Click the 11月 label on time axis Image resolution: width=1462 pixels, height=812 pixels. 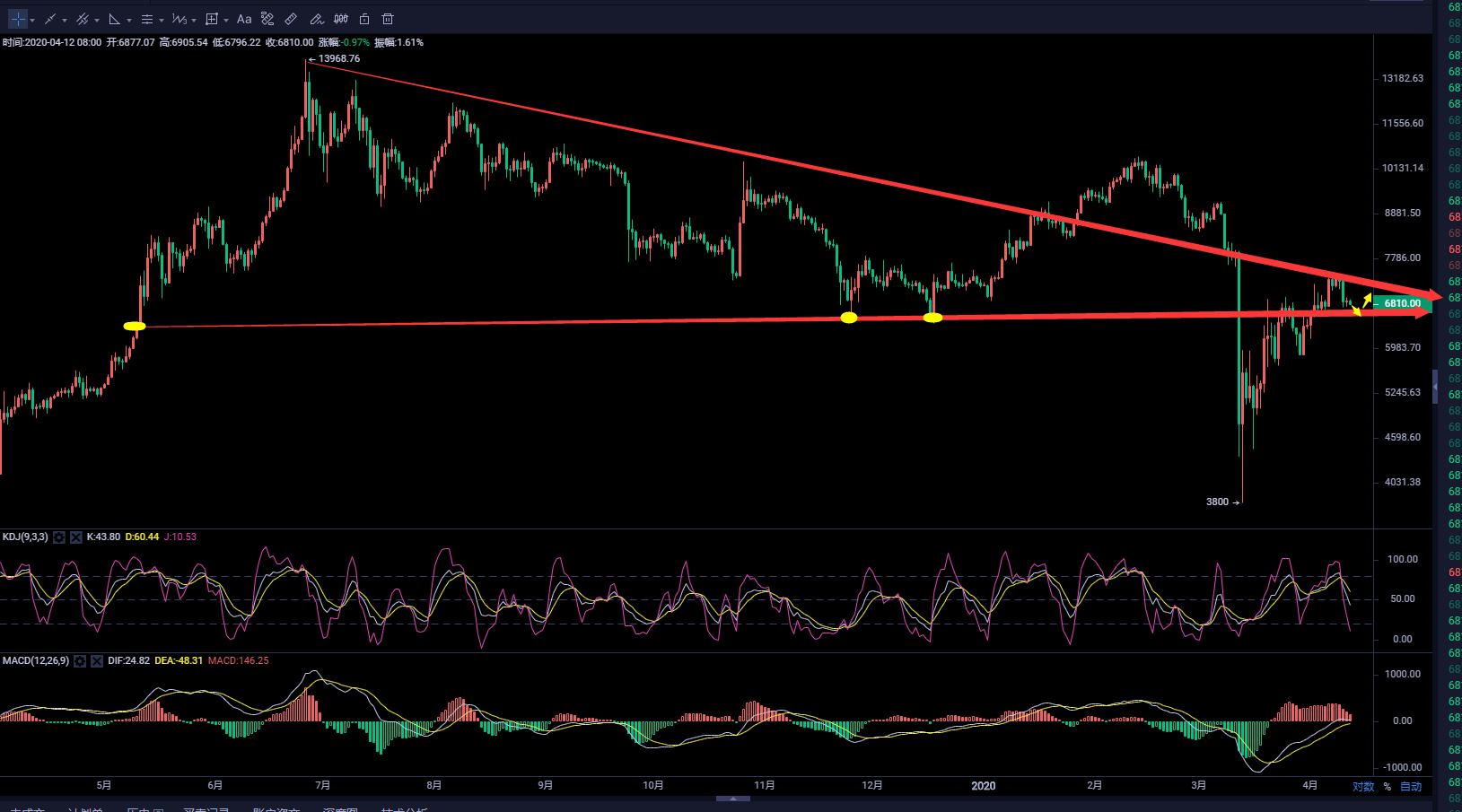click(x=765, y=786)
